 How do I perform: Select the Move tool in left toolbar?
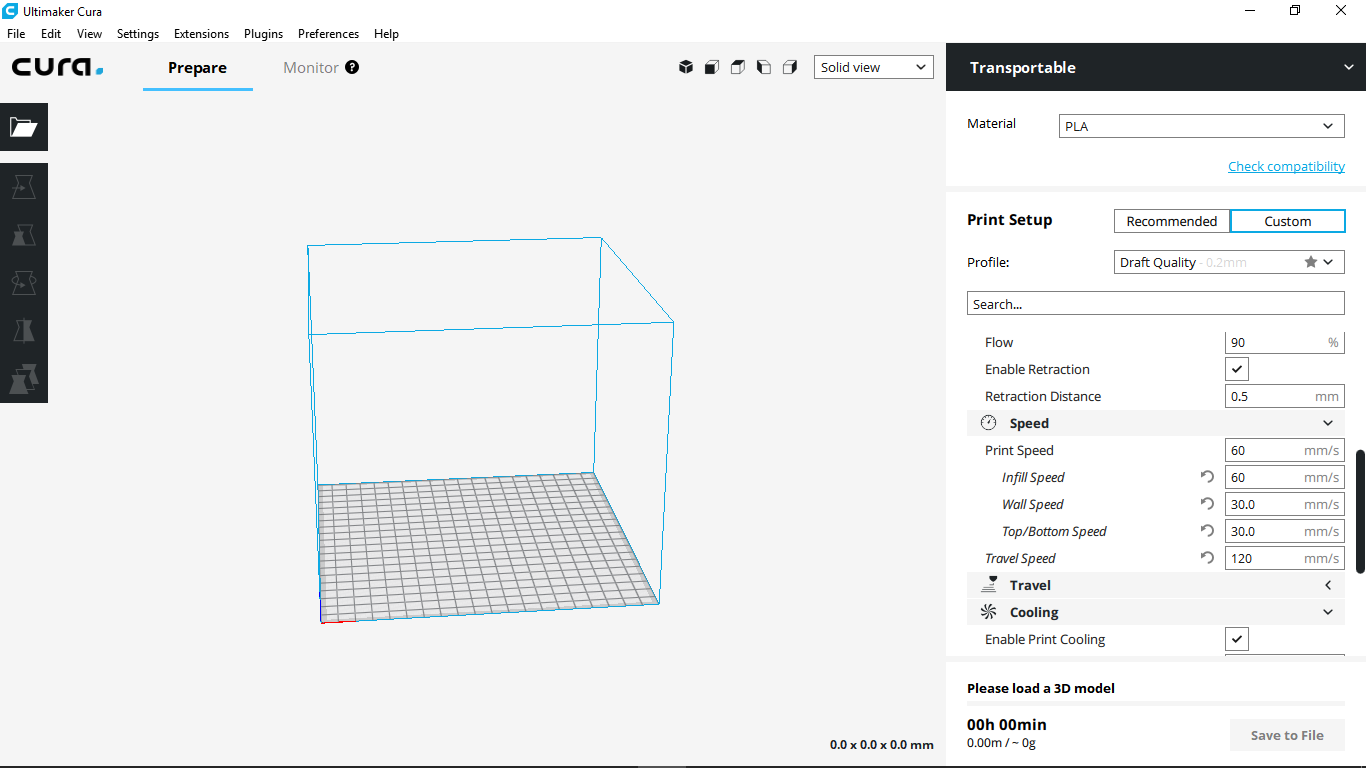[24, 187]
